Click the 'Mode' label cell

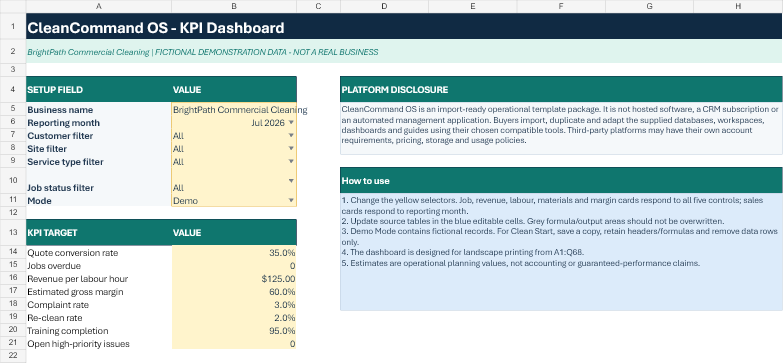[x=99, y=200]
